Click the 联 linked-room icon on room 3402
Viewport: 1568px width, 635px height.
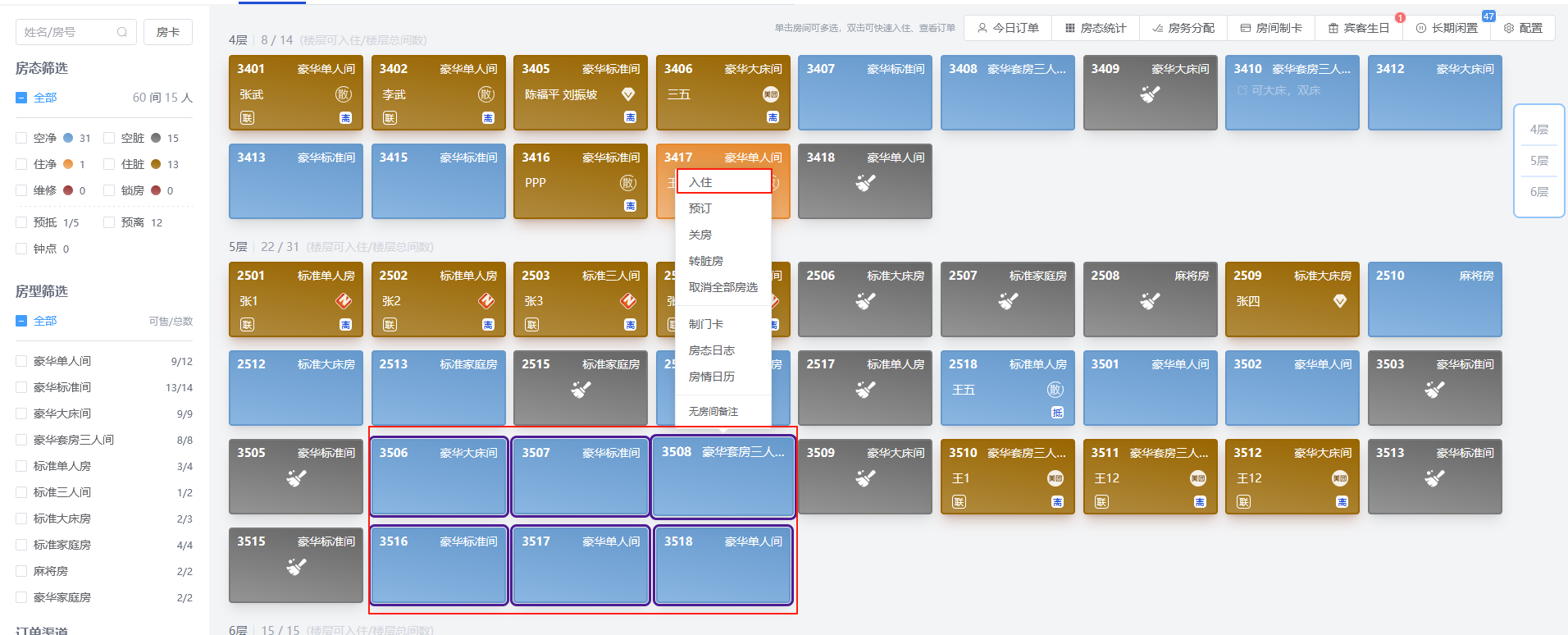click(390, 118)
